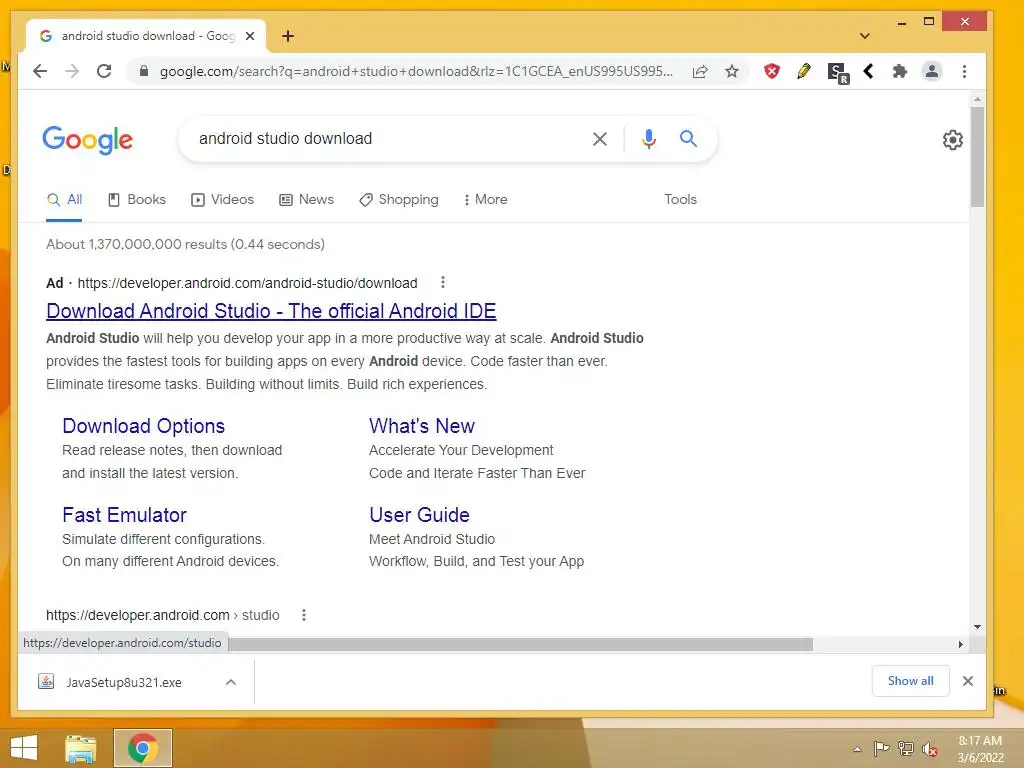Open the S R extension icon
Screen dimensions: 1024x768
click(837, 72)
